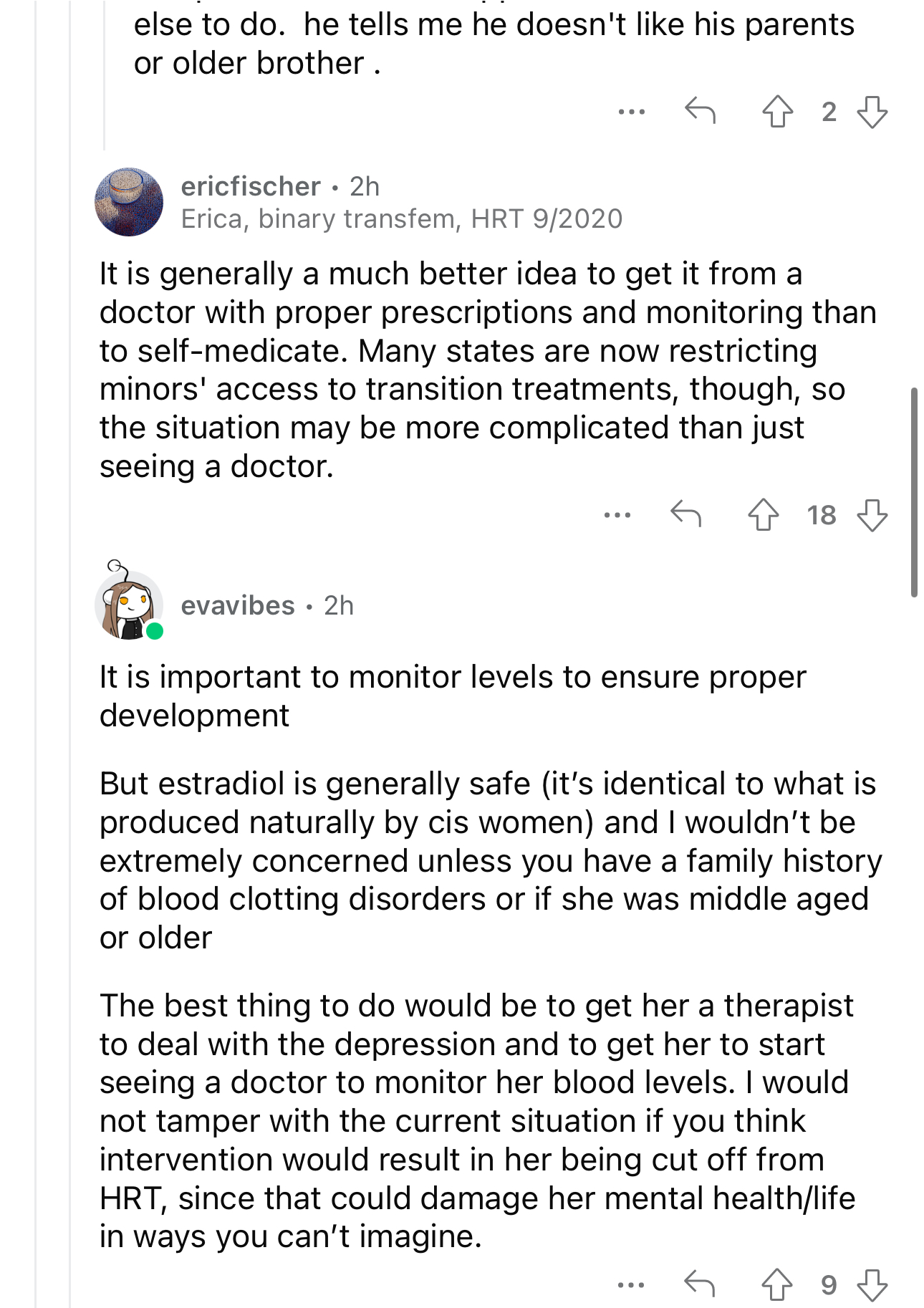
Task: Collapse ericfischer's comment via its text body
Action: point(487,370)
